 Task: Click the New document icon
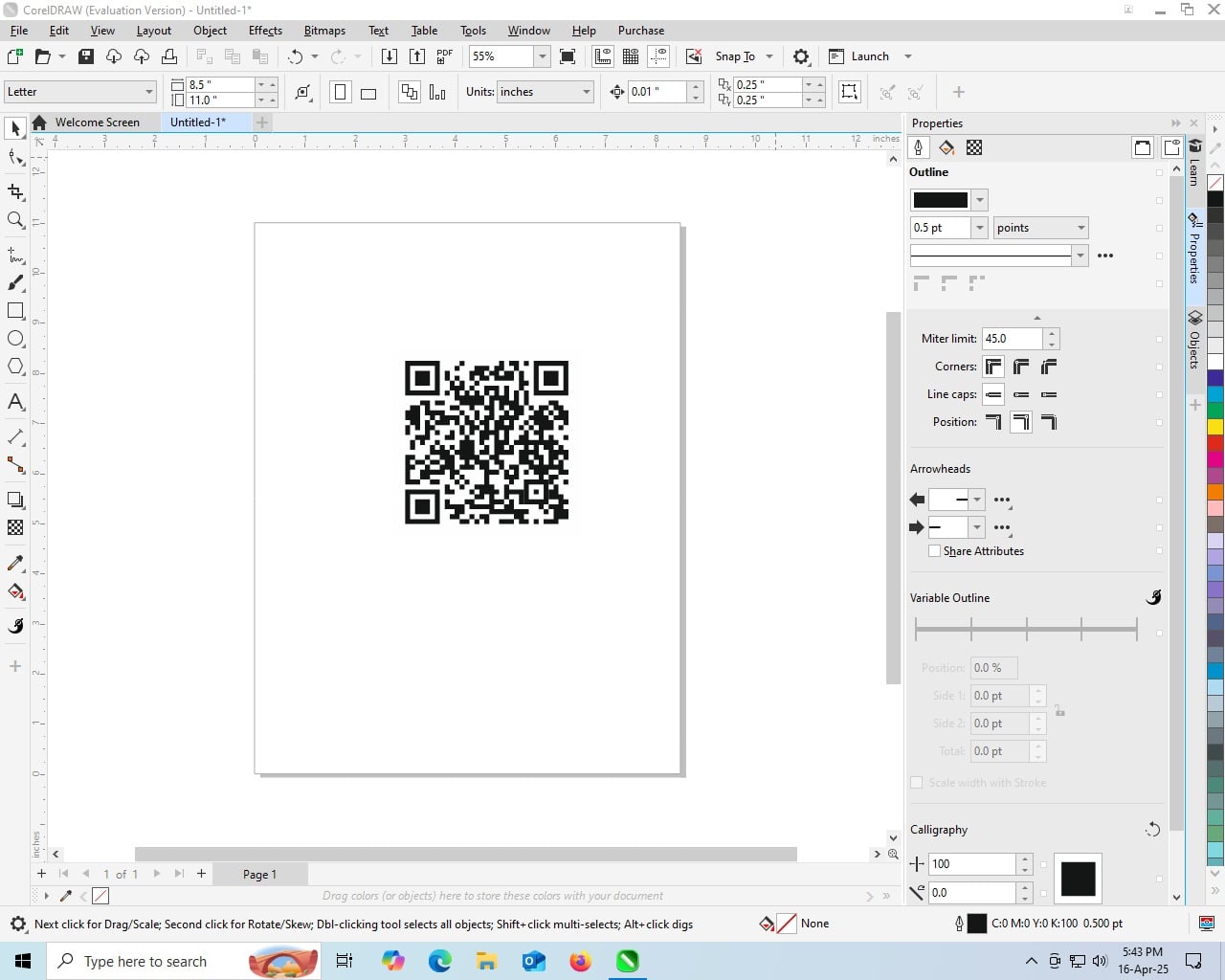(15, 56)
